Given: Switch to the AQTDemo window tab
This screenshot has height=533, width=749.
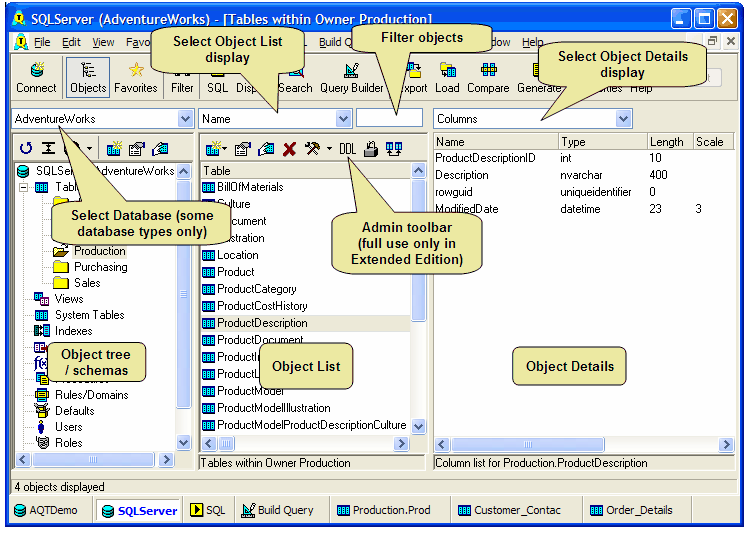Looking at the screenshot, I should pos(46,511).
